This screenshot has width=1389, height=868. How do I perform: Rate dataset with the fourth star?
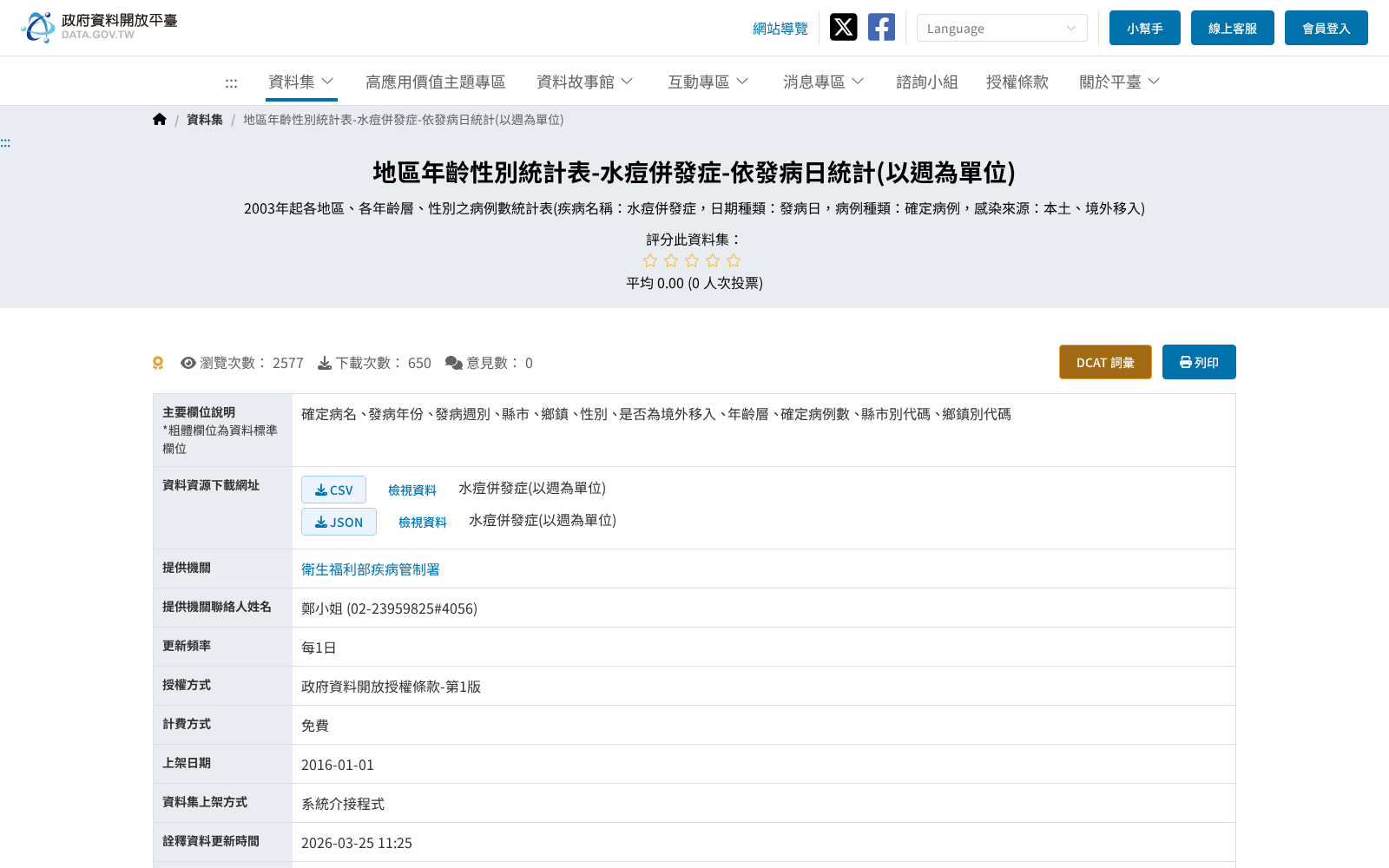pyautogui.click(x=713, y=260)
